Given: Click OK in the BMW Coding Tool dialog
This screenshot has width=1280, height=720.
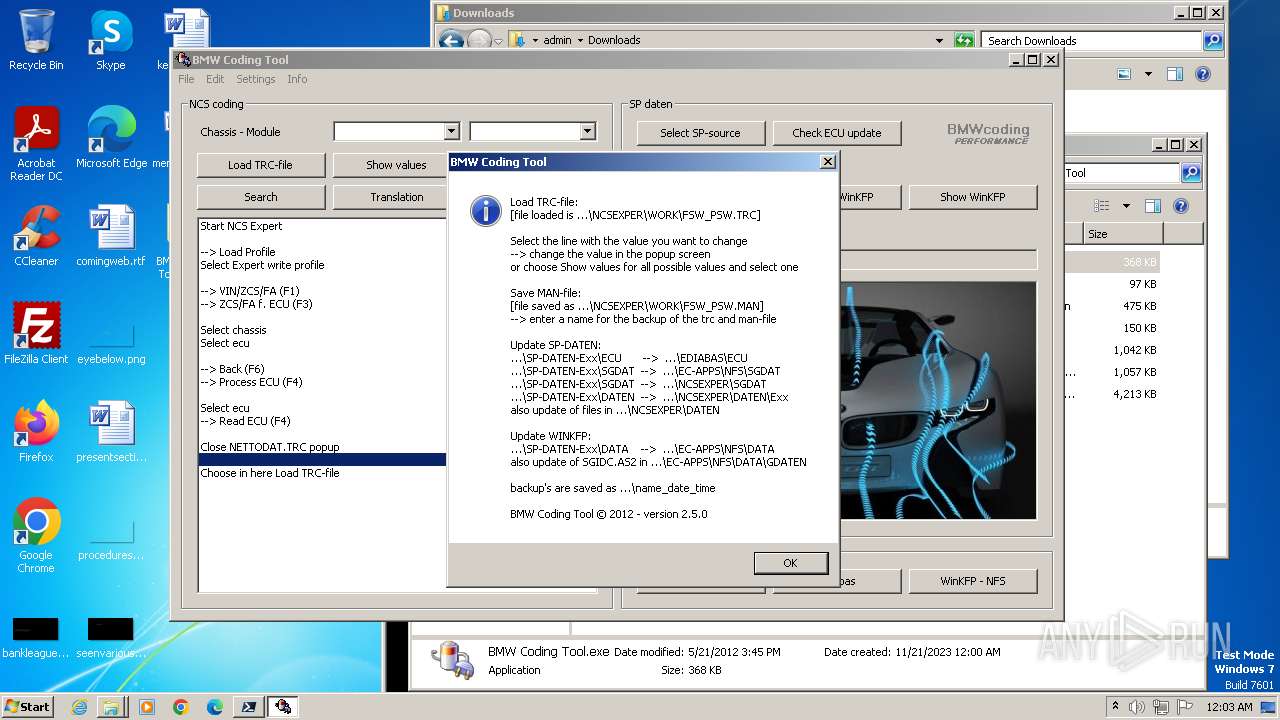Looking at the screenshot, I should 790,563.
